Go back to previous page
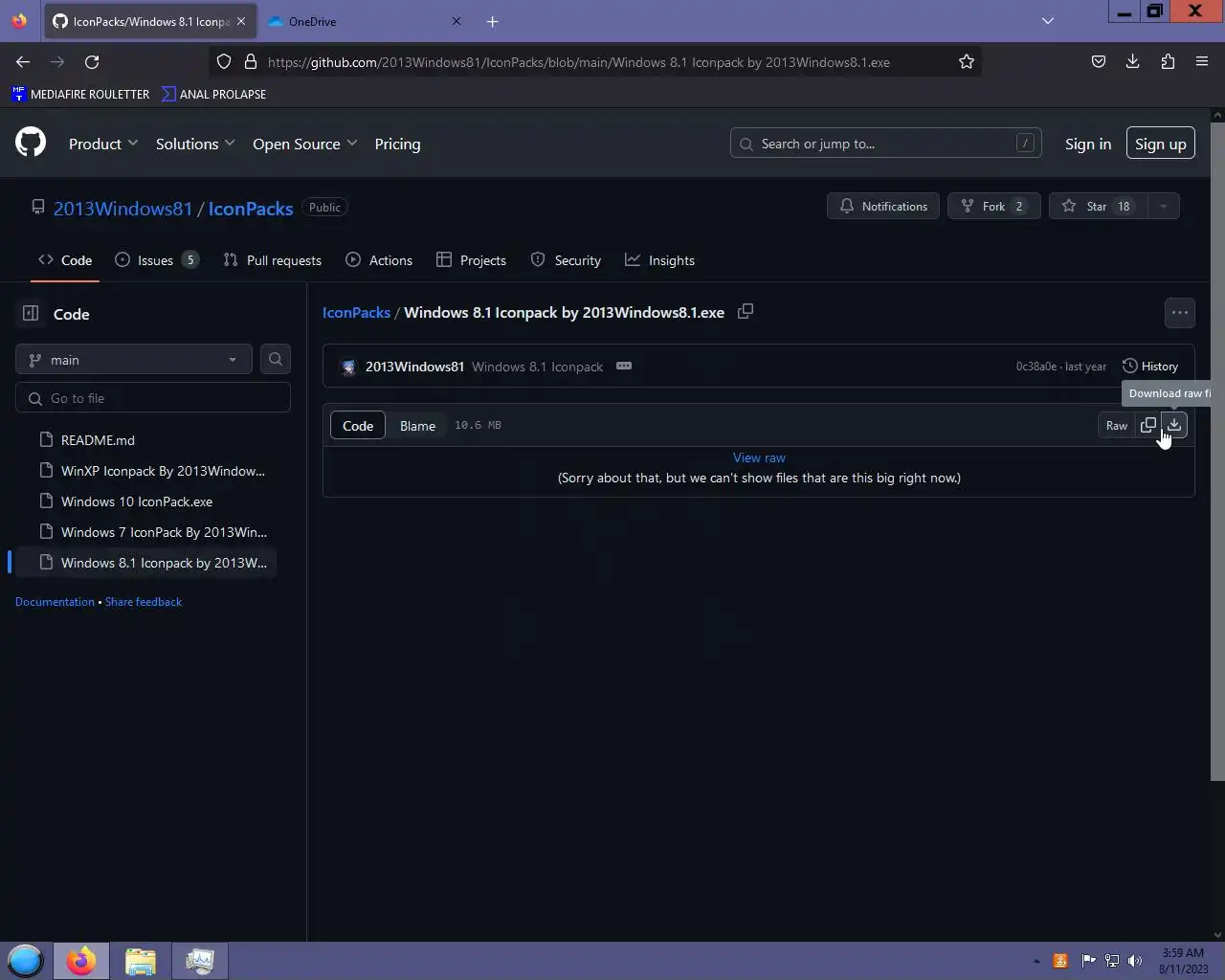The image size is (1225, 980). (23, 62)
